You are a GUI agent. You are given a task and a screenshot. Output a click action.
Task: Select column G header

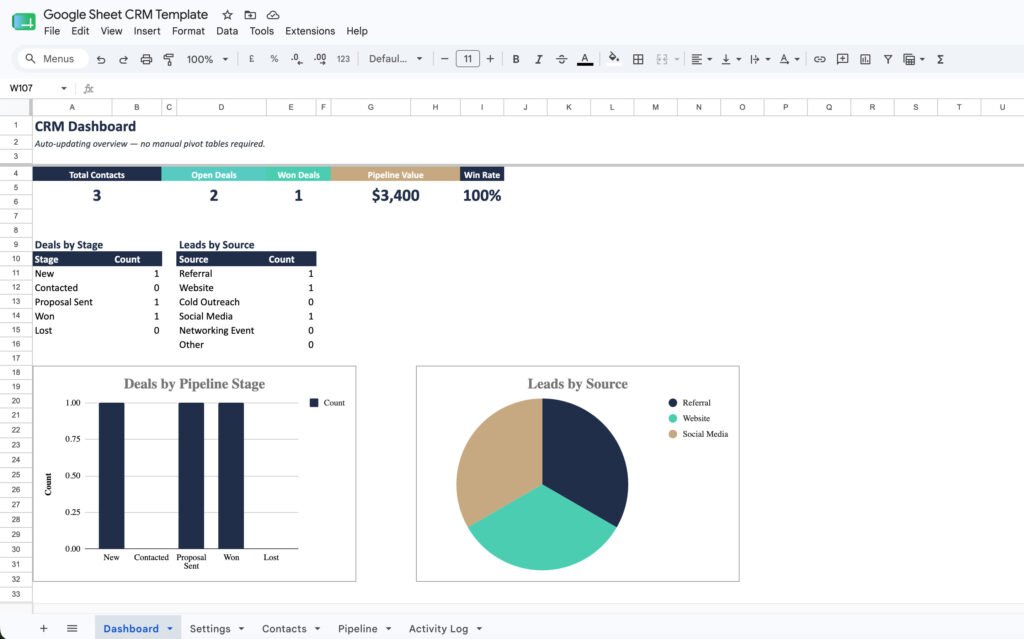tap(370, 107)
